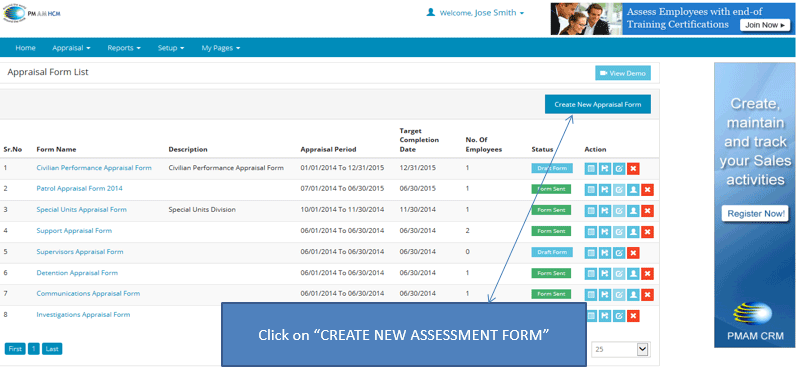Click the copy-form icon for Communications Appraisal Form

605,295
